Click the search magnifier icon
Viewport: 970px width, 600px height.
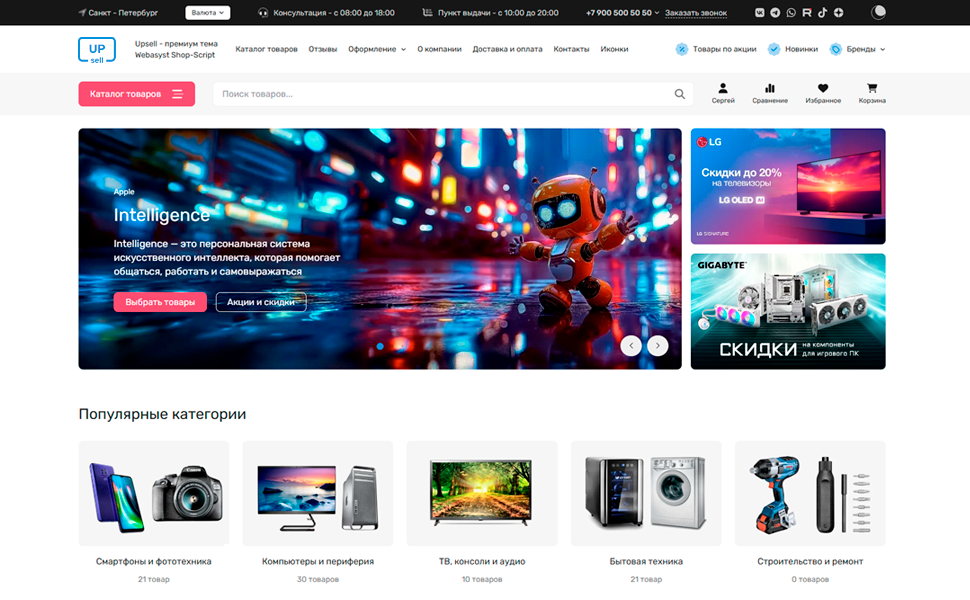coord(679,94)
